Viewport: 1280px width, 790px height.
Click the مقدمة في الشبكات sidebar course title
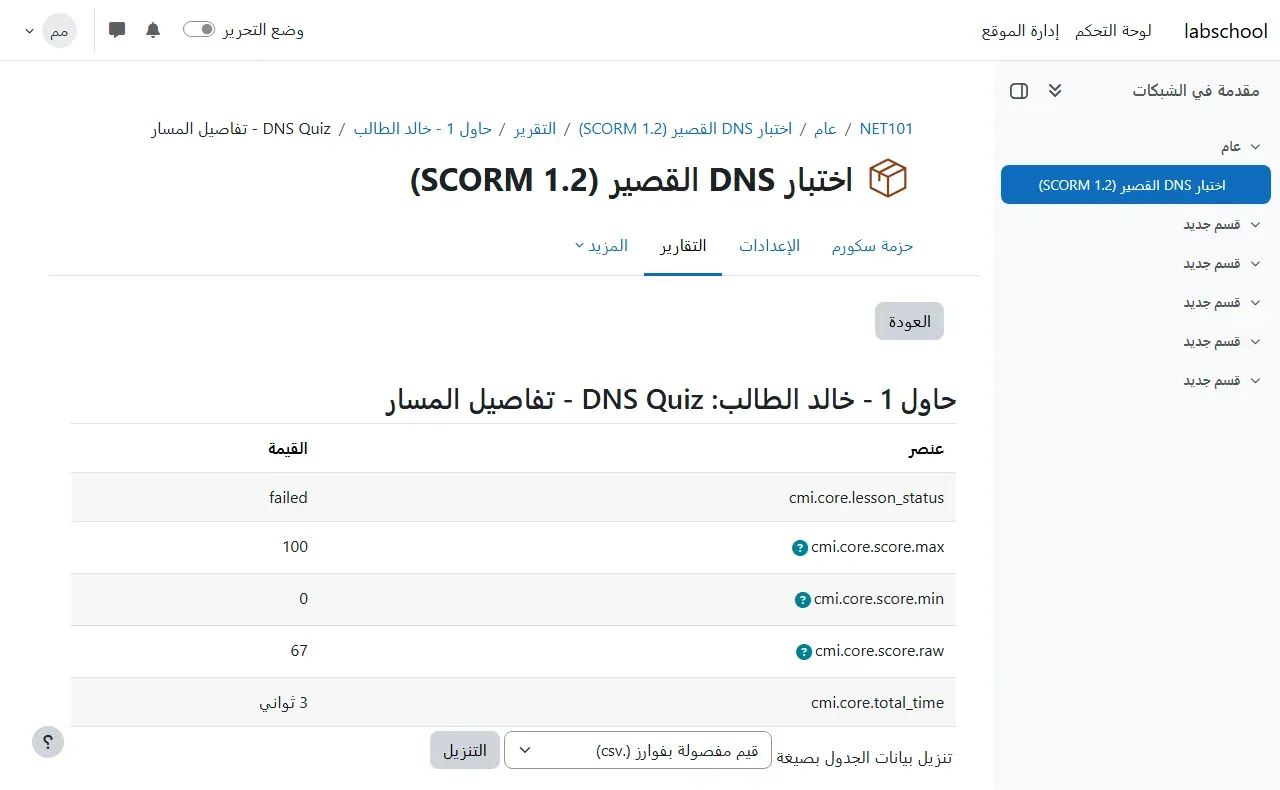click(x=1195, y=91)
